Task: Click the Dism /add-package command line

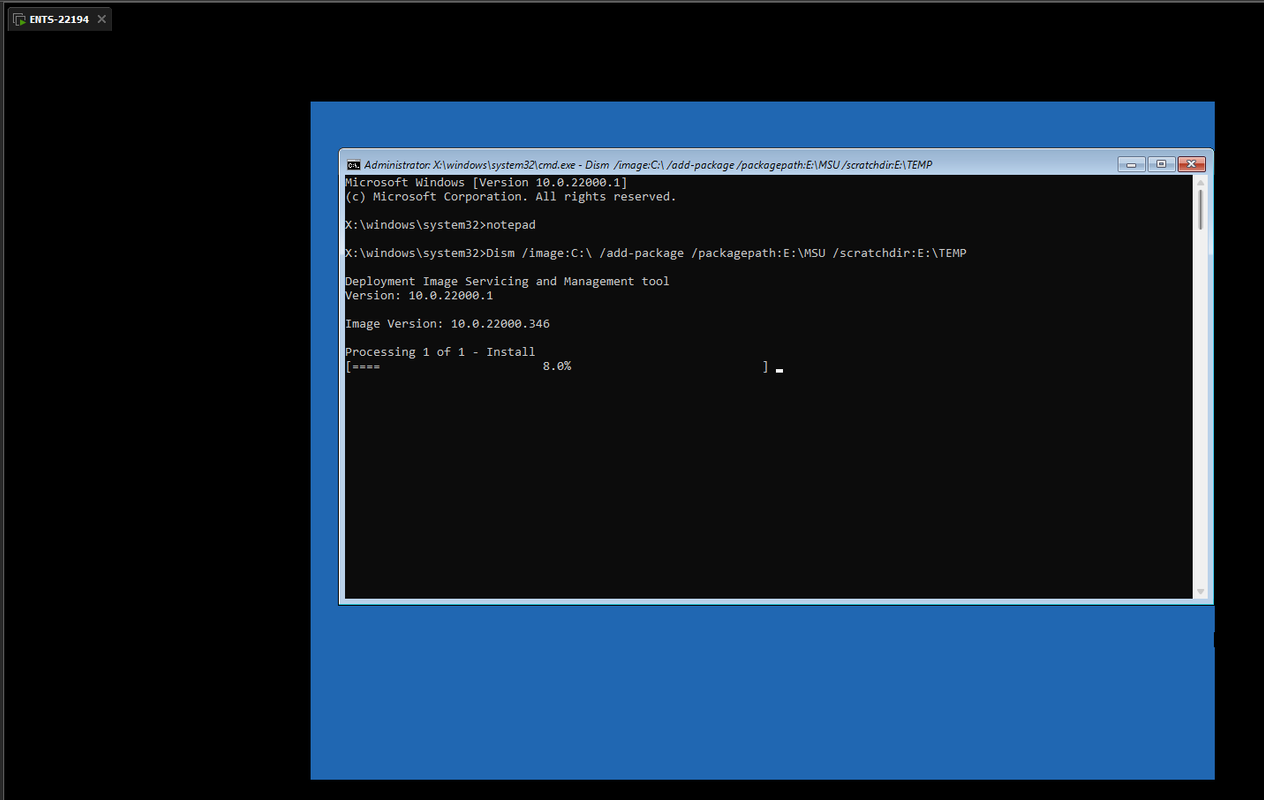Action: point(656,253)
